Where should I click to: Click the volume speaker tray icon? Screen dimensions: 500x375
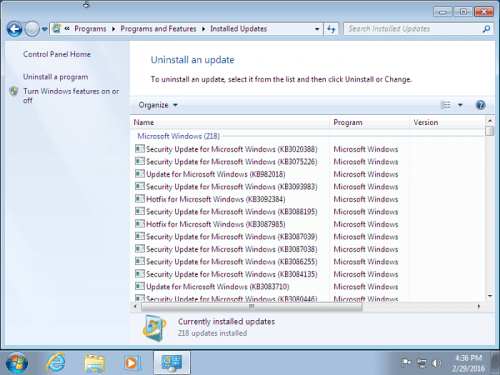coord(436,363)
